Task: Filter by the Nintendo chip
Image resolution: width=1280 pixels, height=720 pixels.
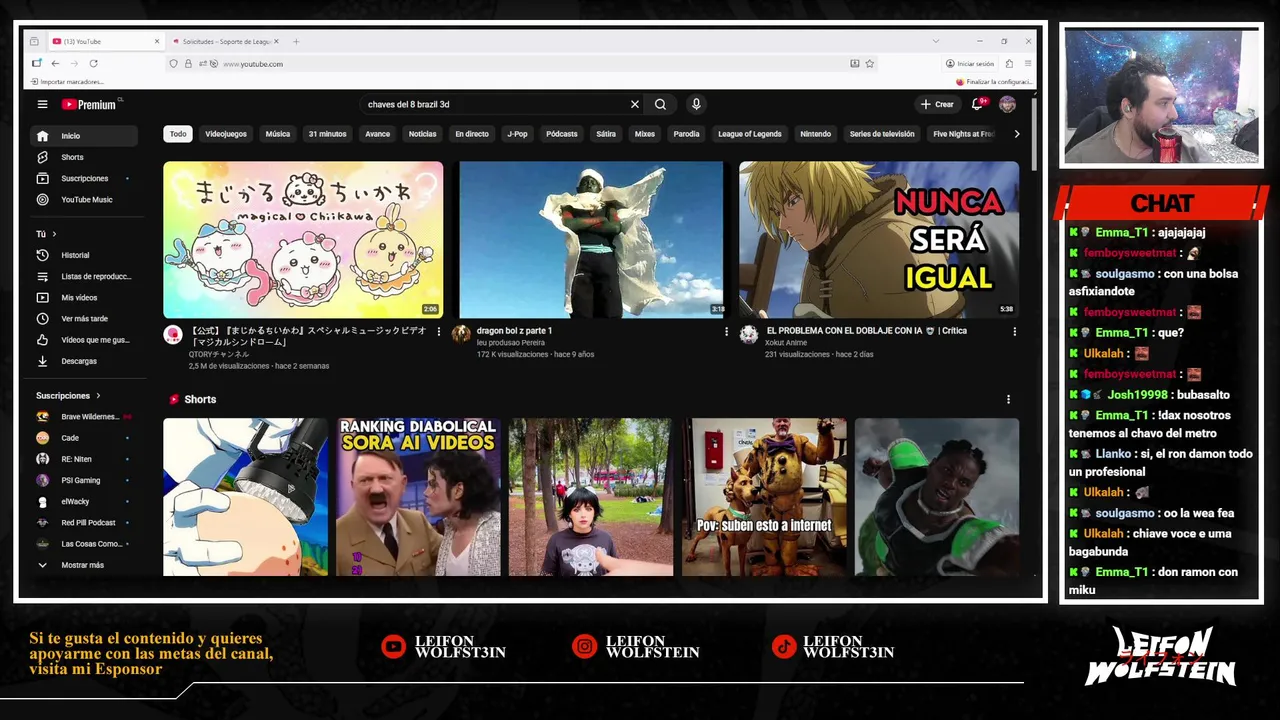Action: [815, 134]
